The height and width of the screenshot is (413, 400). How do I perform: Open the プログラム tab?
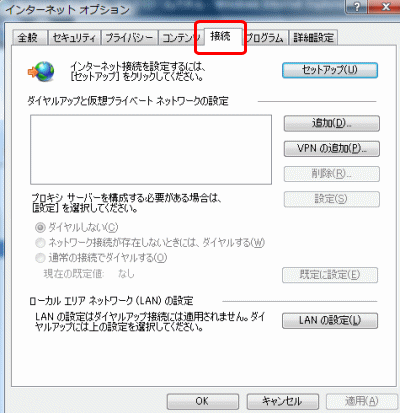[x=265, y=38]
